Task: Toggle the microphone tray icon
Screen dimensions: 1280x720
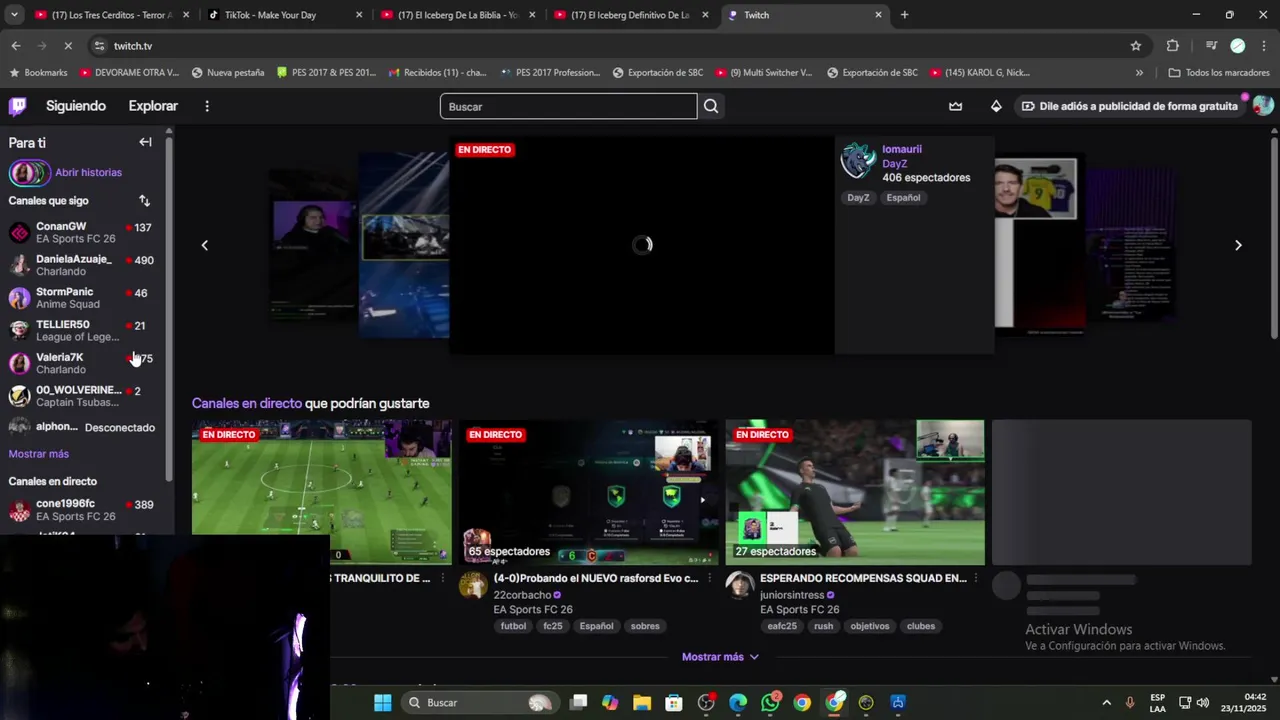Action: [x=1130, y=703]
